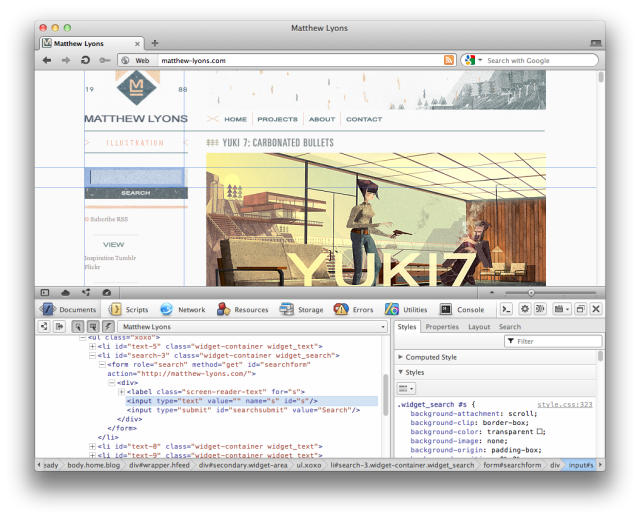Viewport: 640px width, 519px height.
Task: Switch to the Utilities tab
Action: click(406, 309)
